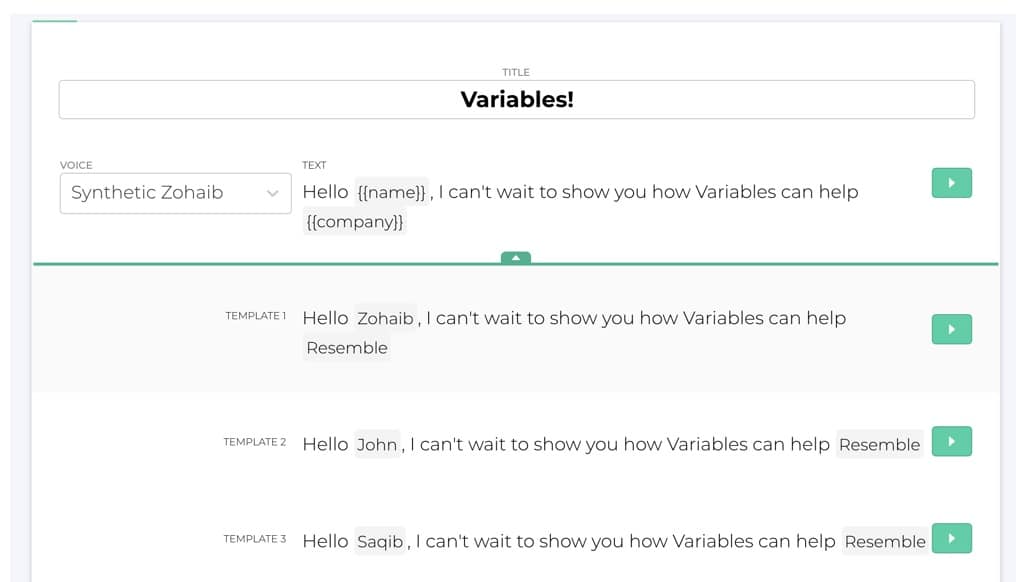Collapse the templates section with the arrow tab
Image resolution: width=1016 pixels, height=582 pixels.
pyautogui.click(x=516, y=257)
